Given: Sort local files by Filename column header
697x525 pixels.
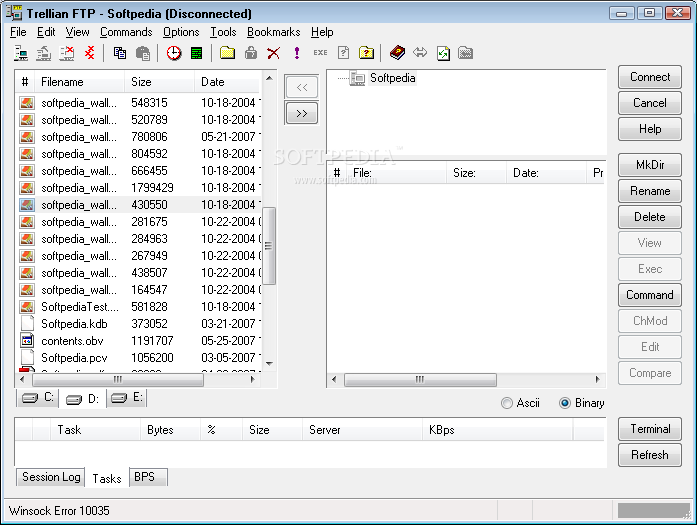Looking at the screenshot, I should [x=80, y=82].
